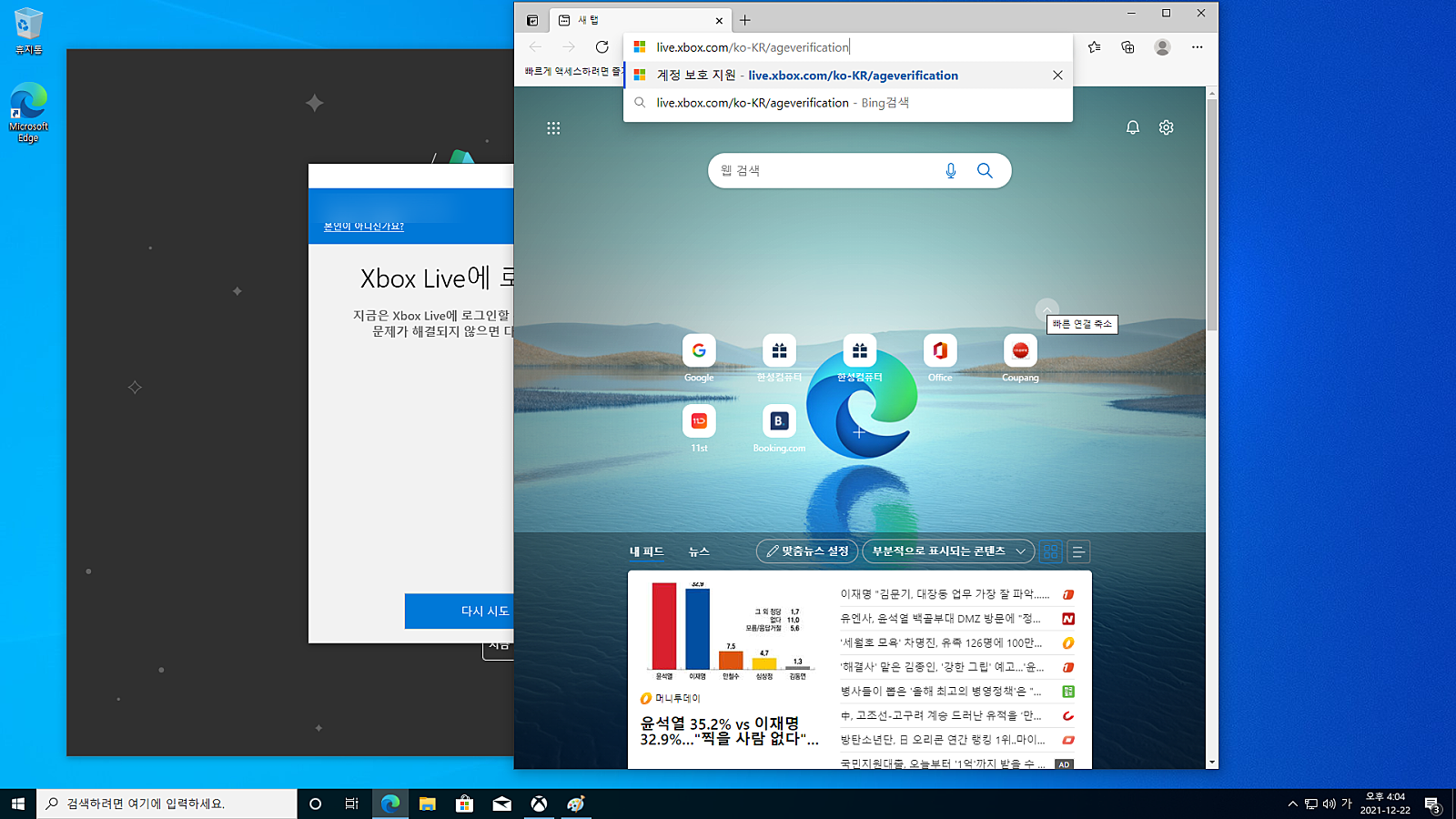Click the 본인이 아니신가요? link in Xbox window
Viewport: 1456px width, 819px height.
364,226
